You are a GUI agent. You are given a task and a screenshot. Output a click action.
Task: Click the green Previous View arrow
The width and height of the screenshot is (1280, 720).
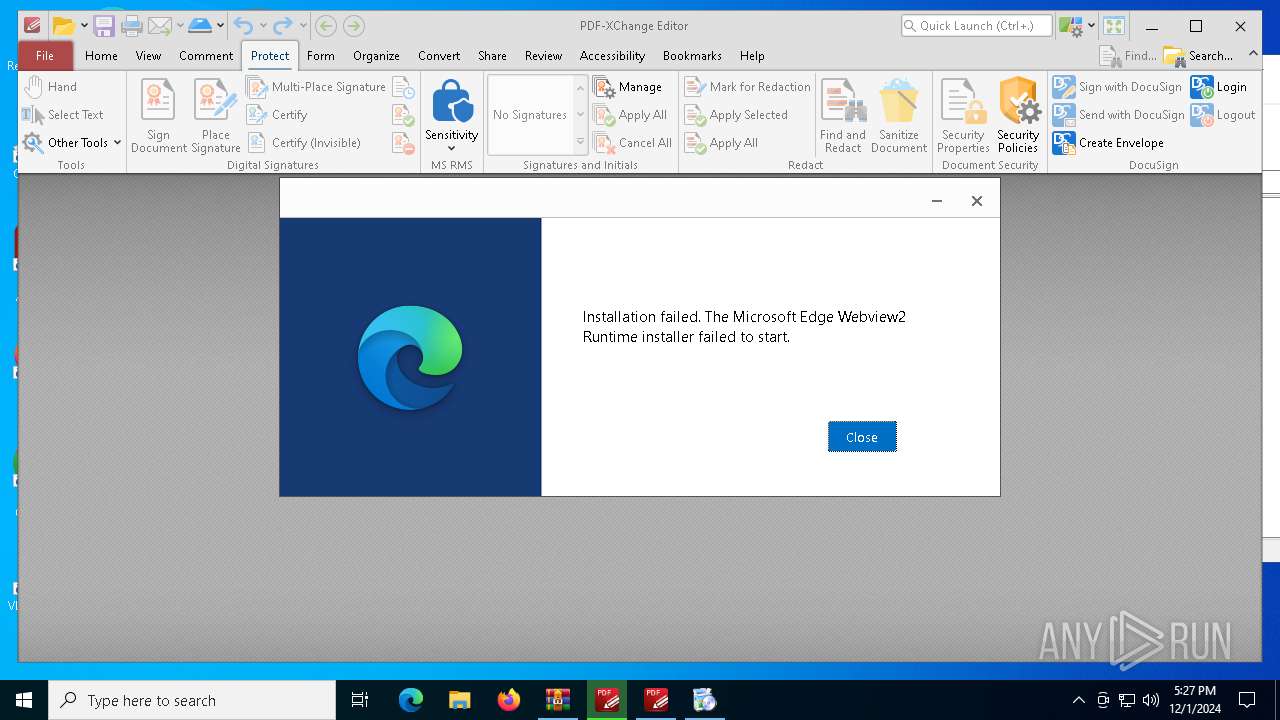point(325,26)
